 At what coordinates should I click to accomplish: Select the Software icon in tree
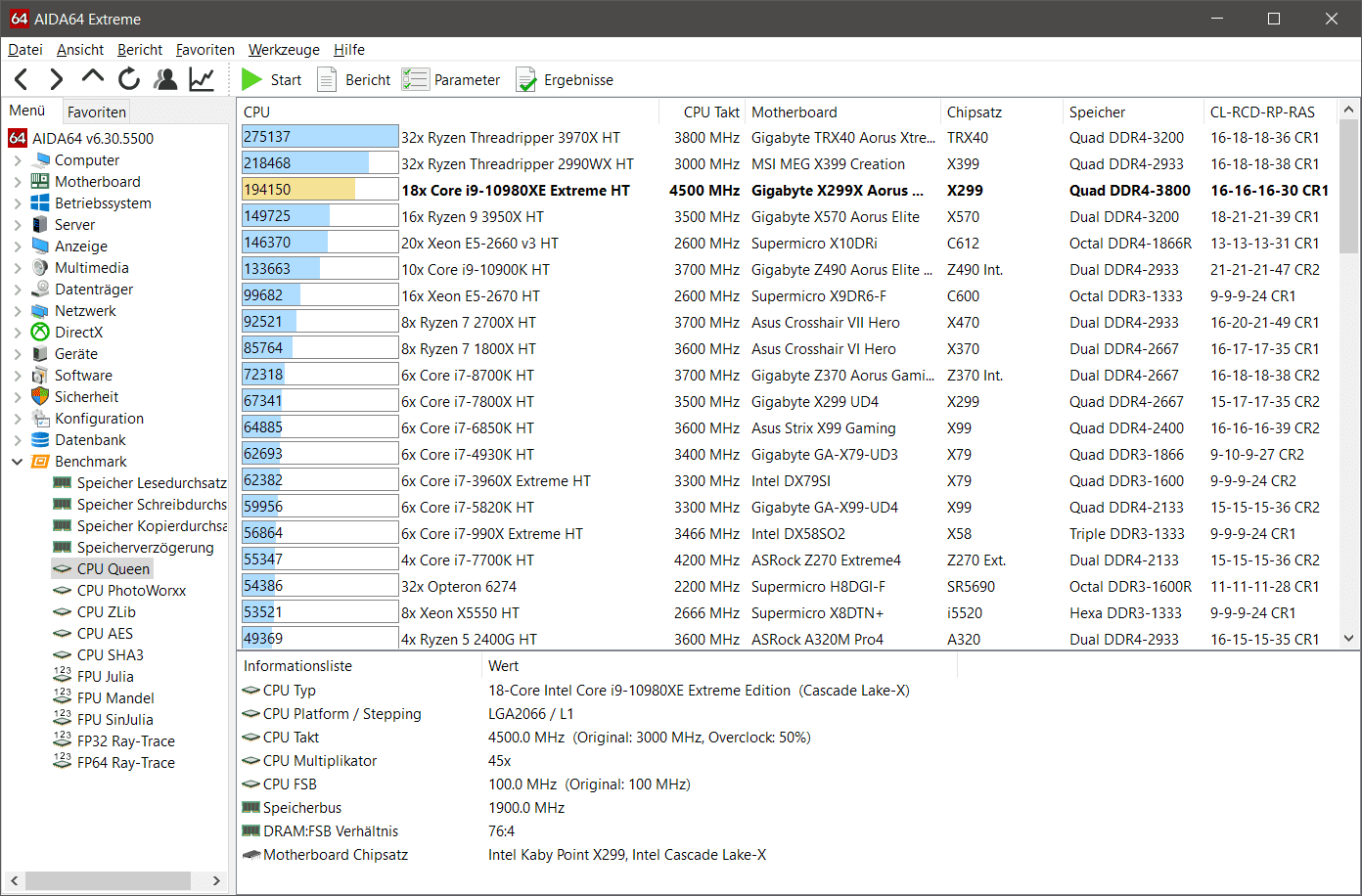point(40,376)
